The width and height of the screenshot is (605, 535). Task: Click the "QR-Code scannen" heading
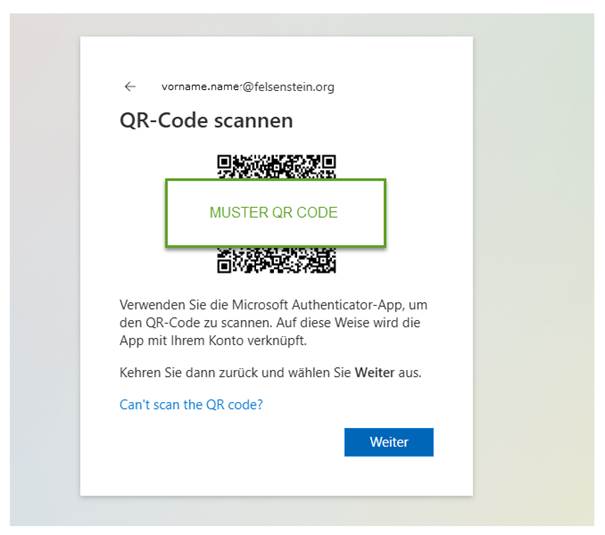click(x=206, y=121)
